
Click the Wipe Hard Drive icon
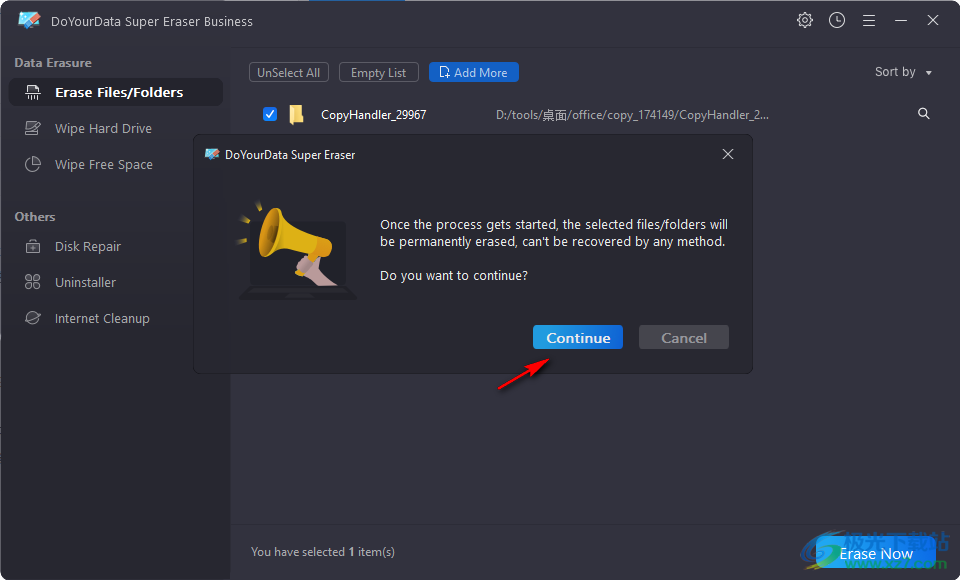[x=32, y=128]
